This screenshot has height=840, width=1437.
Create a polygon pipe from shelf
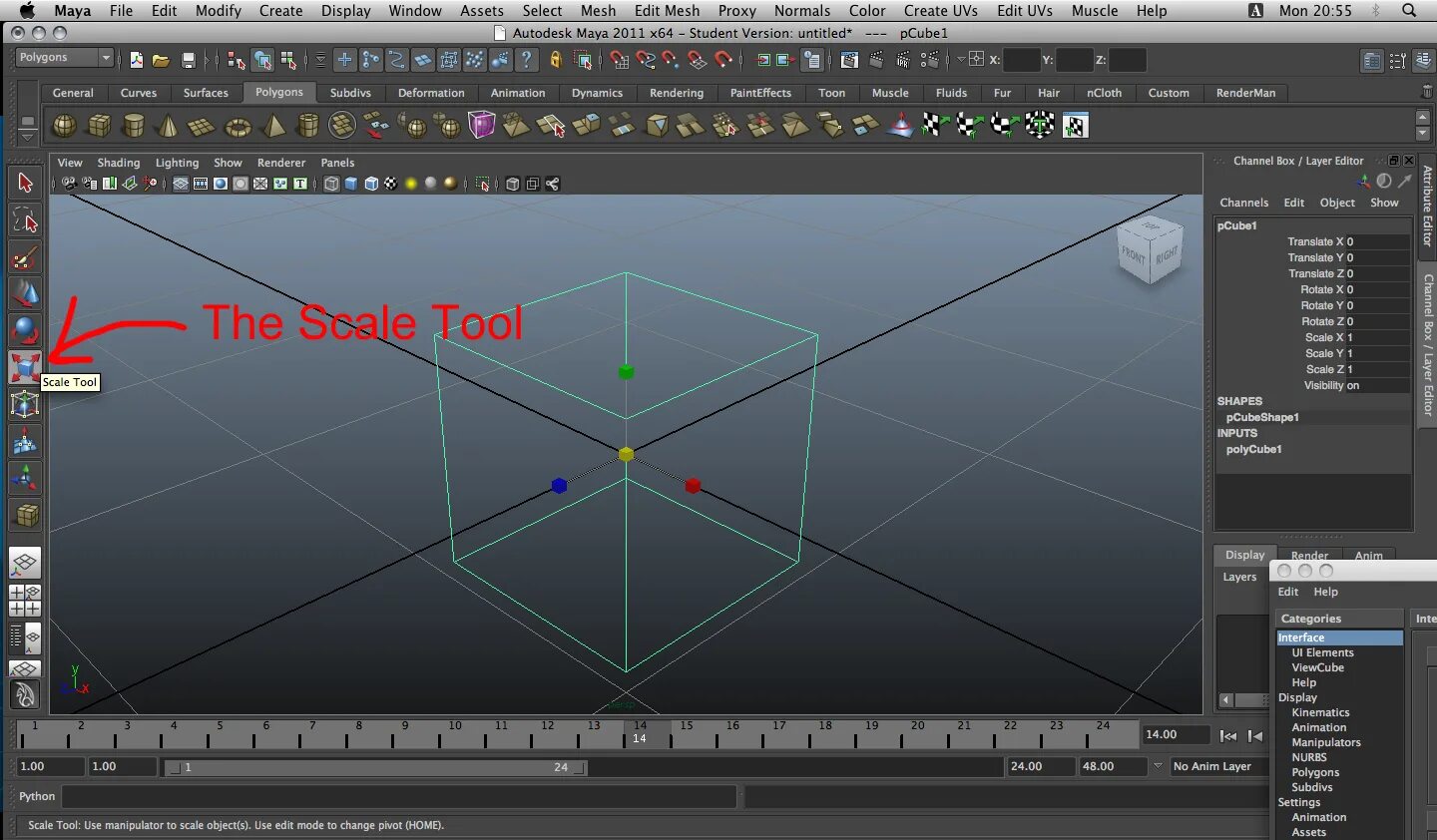(x=308, y=126)
